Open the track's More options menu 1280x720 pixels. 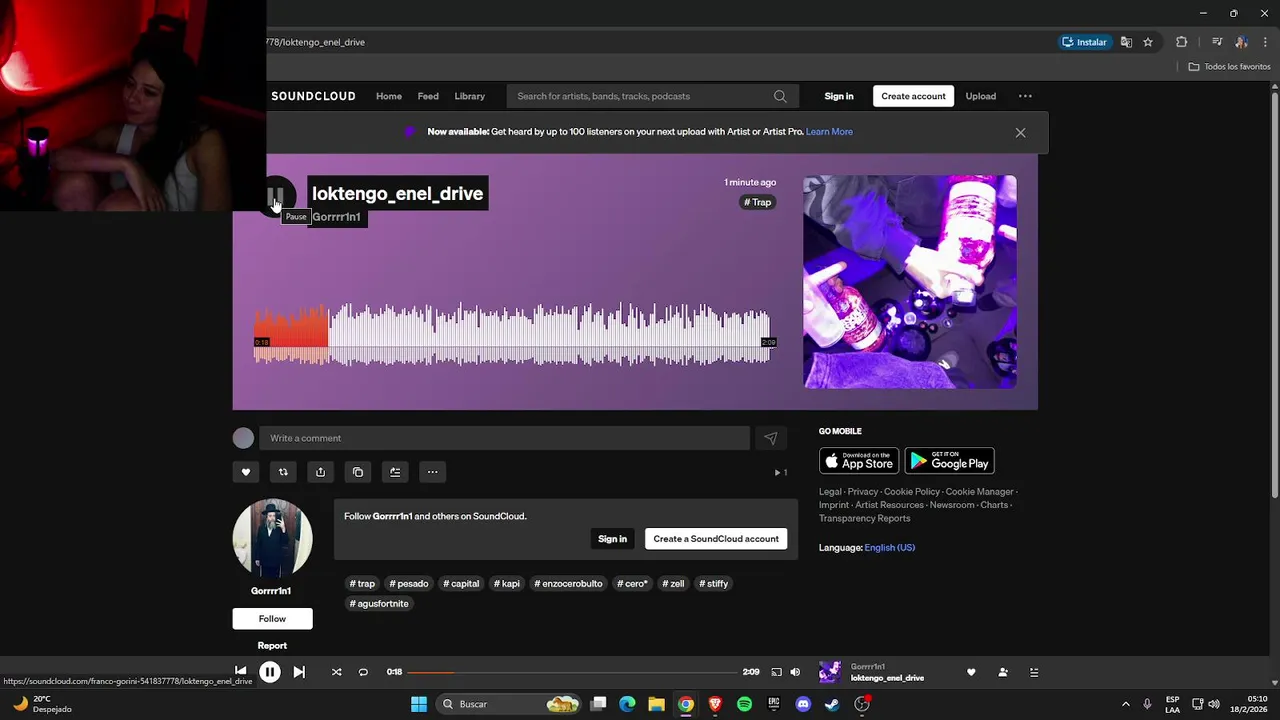click(x=432, y=472)
